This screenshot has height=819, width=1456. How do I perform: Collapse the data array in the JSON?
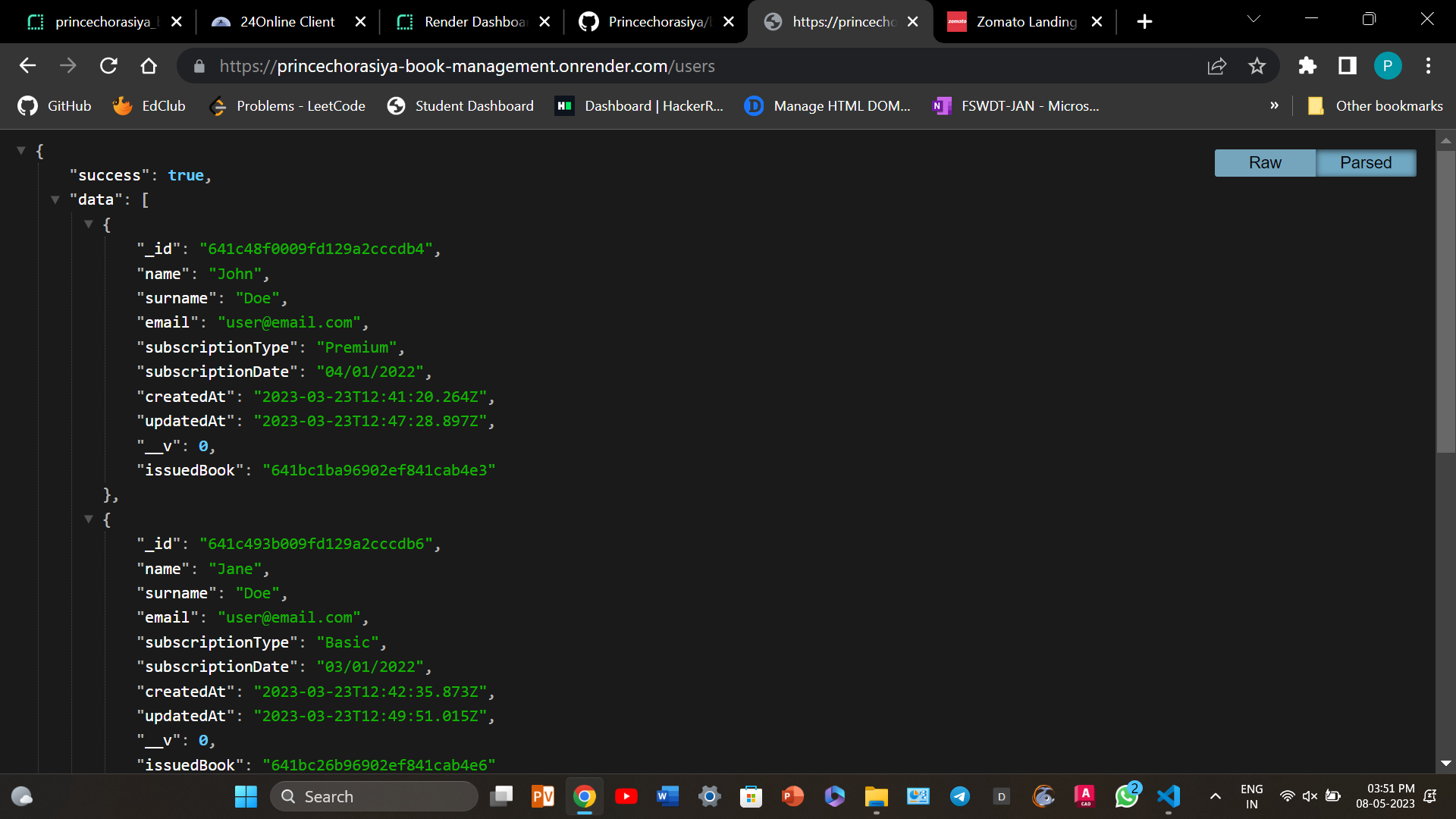click(x=55, y=199)
